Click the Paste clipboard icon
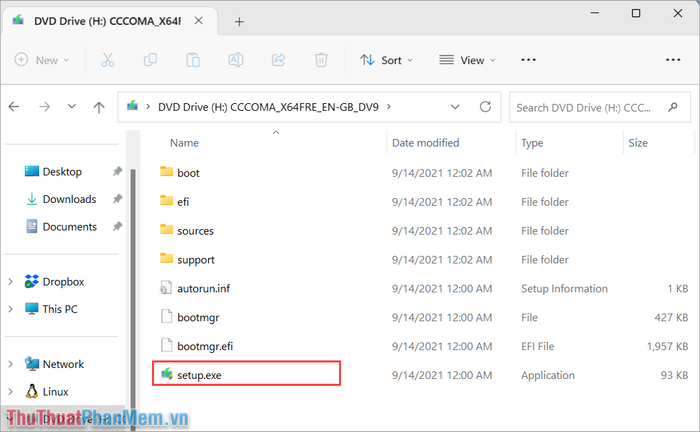The width and height of the screenshot is (700, 432). click(x=193, y=60)
